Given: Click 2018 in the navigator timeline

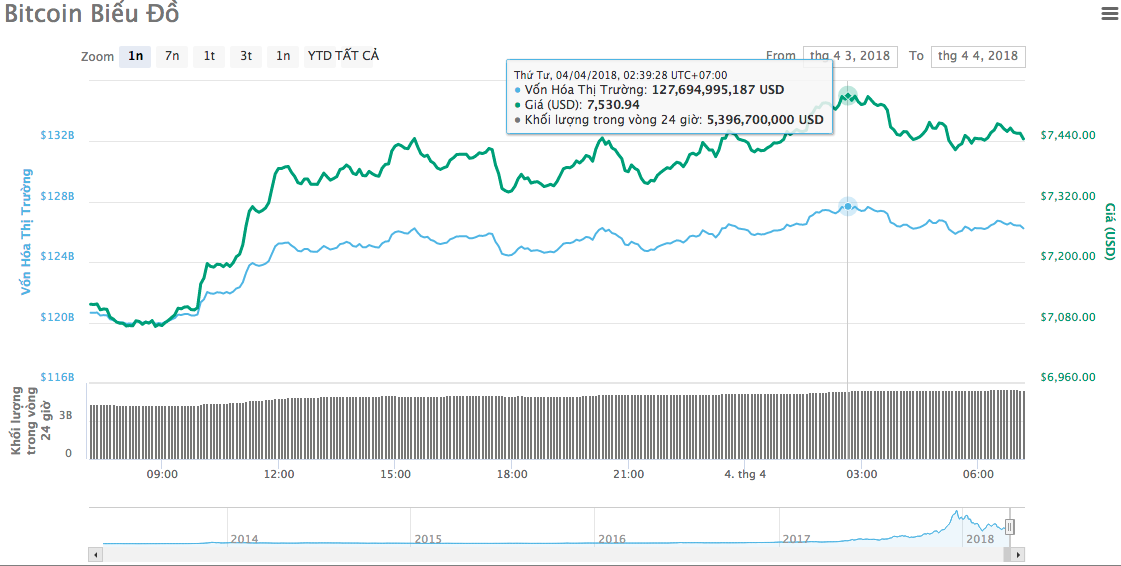Looking at the screenshot, I should point(980,539).
